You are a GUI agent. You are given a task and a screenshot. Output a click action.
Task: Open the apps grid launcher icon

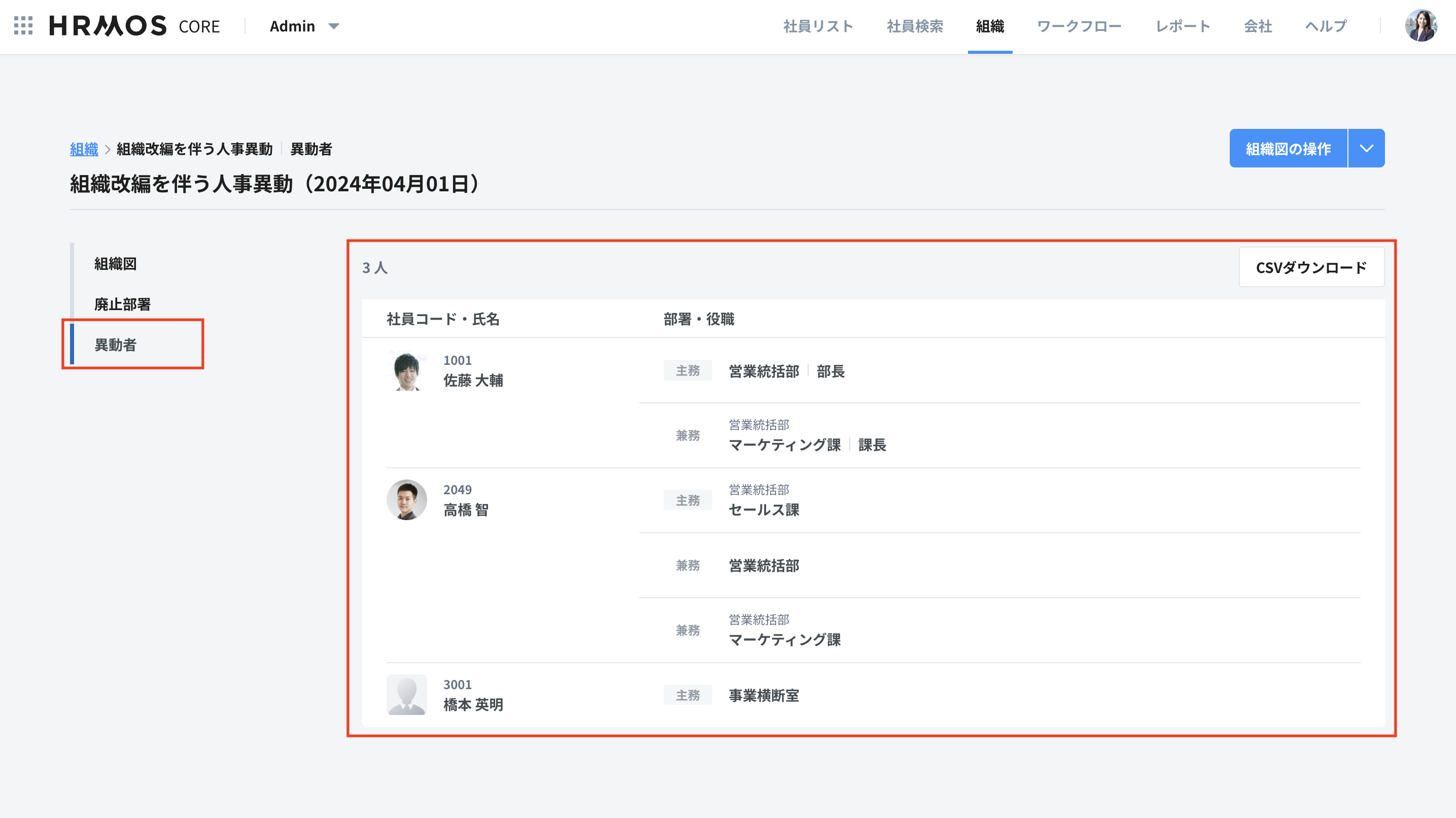(23, 26)
